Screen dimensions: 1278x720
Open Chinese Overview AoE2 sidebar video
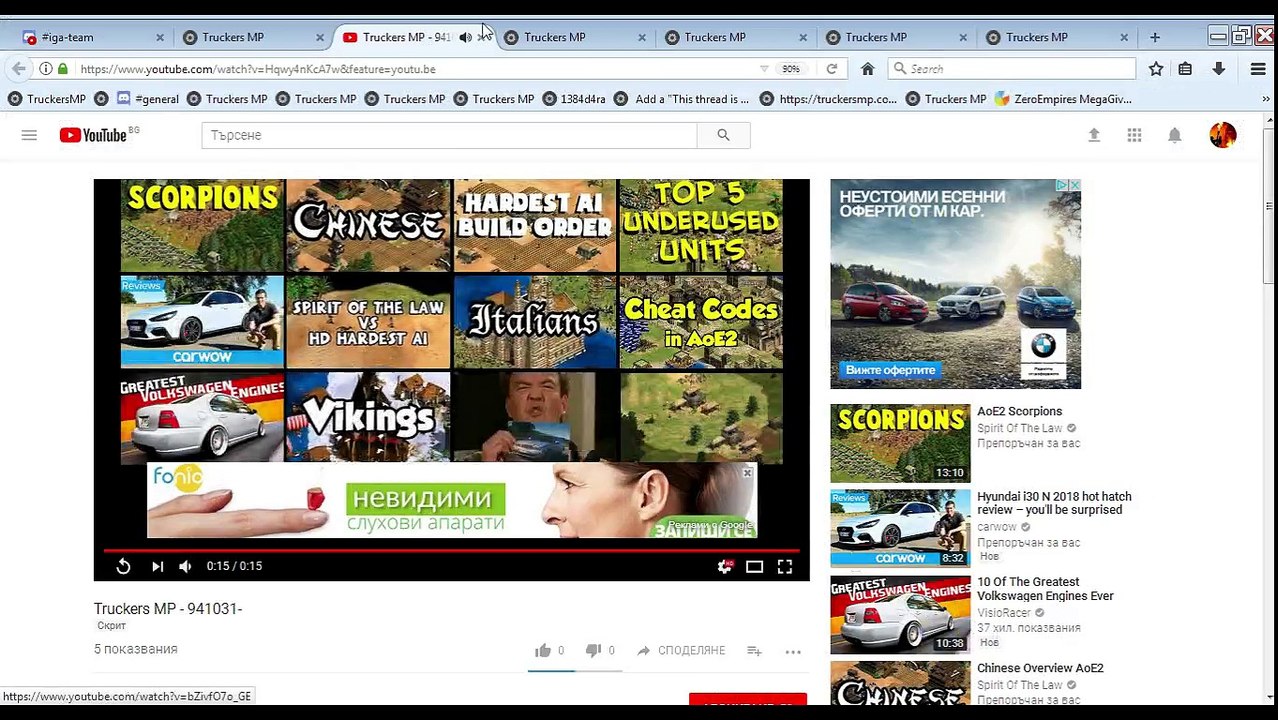click(1040, 668)
